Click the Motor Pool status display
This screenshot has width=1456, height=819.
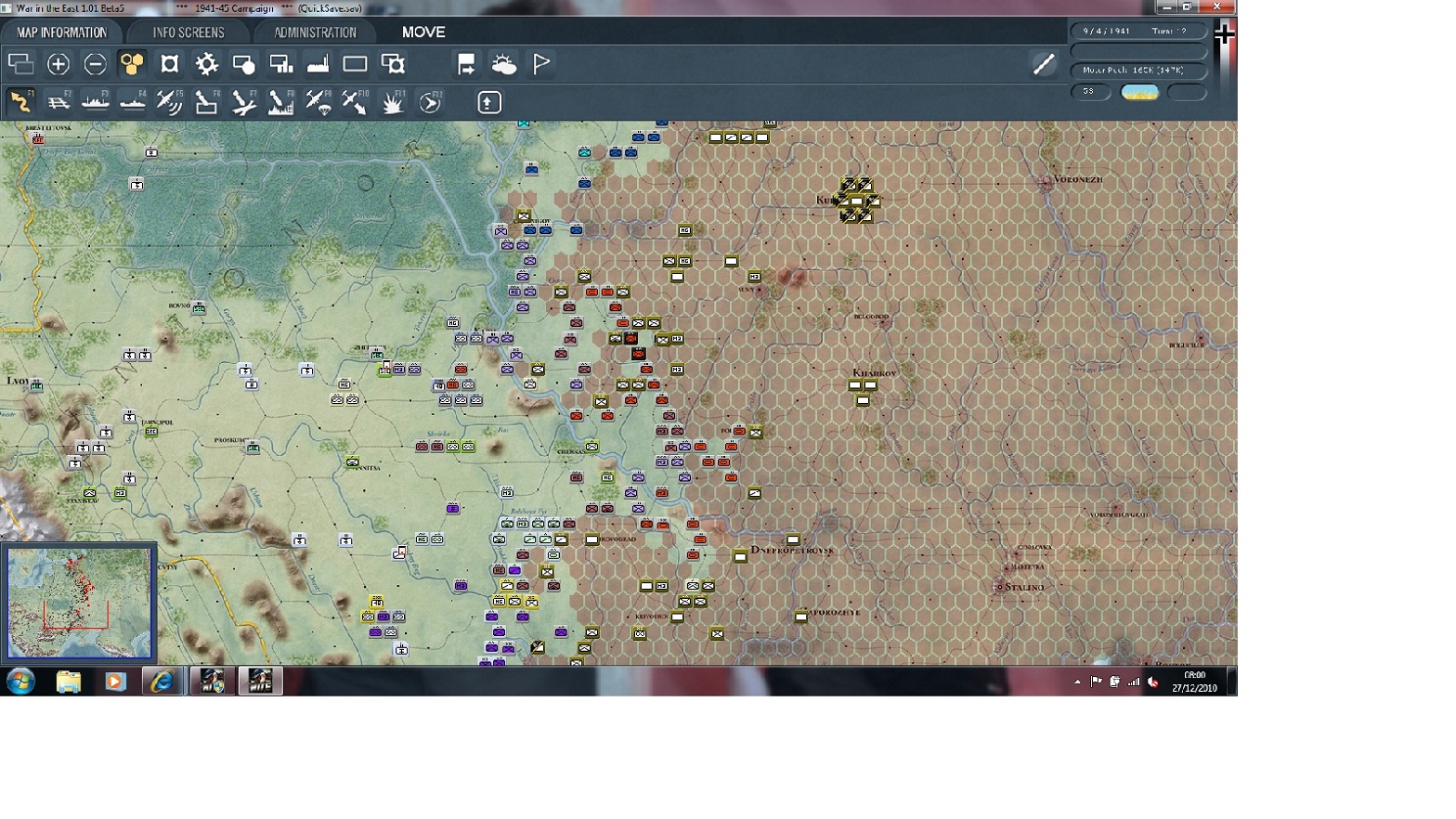pos(1138,71)
